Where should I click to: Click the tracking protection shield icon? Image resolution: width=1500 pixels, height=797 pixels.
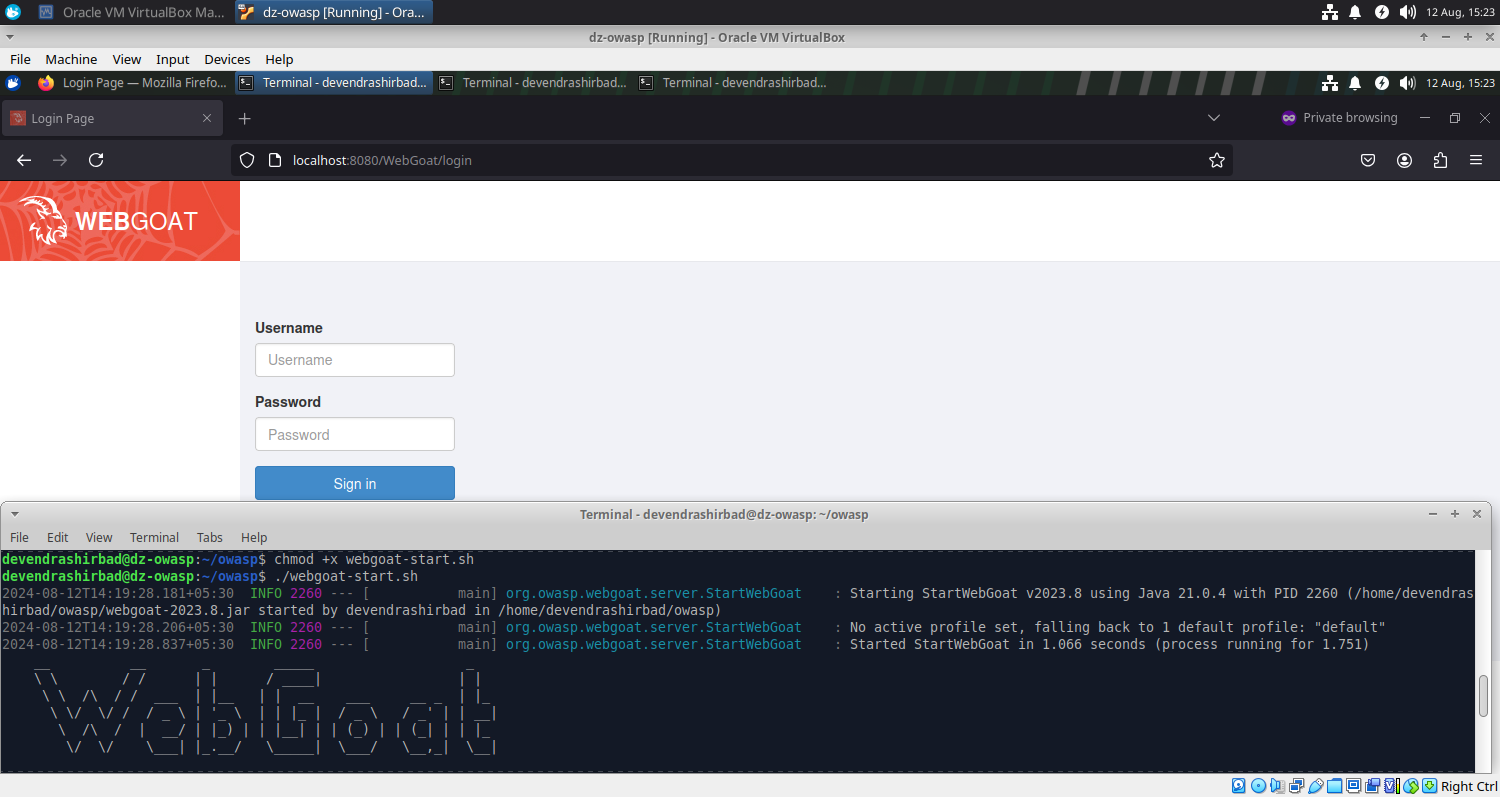tap(247, 160)
